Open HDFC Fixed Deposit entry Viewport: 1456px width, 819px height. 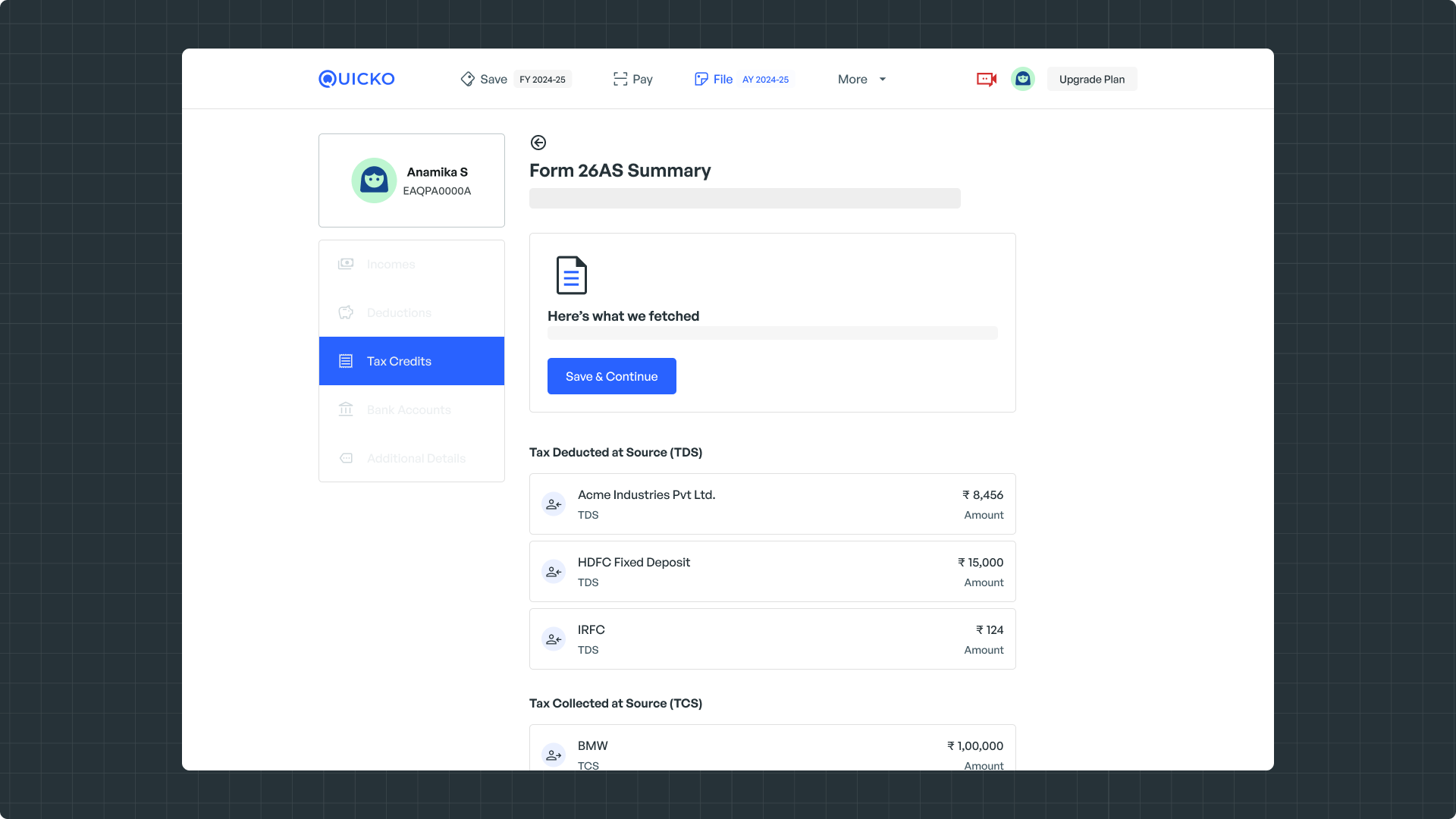[x=773, y=572]
